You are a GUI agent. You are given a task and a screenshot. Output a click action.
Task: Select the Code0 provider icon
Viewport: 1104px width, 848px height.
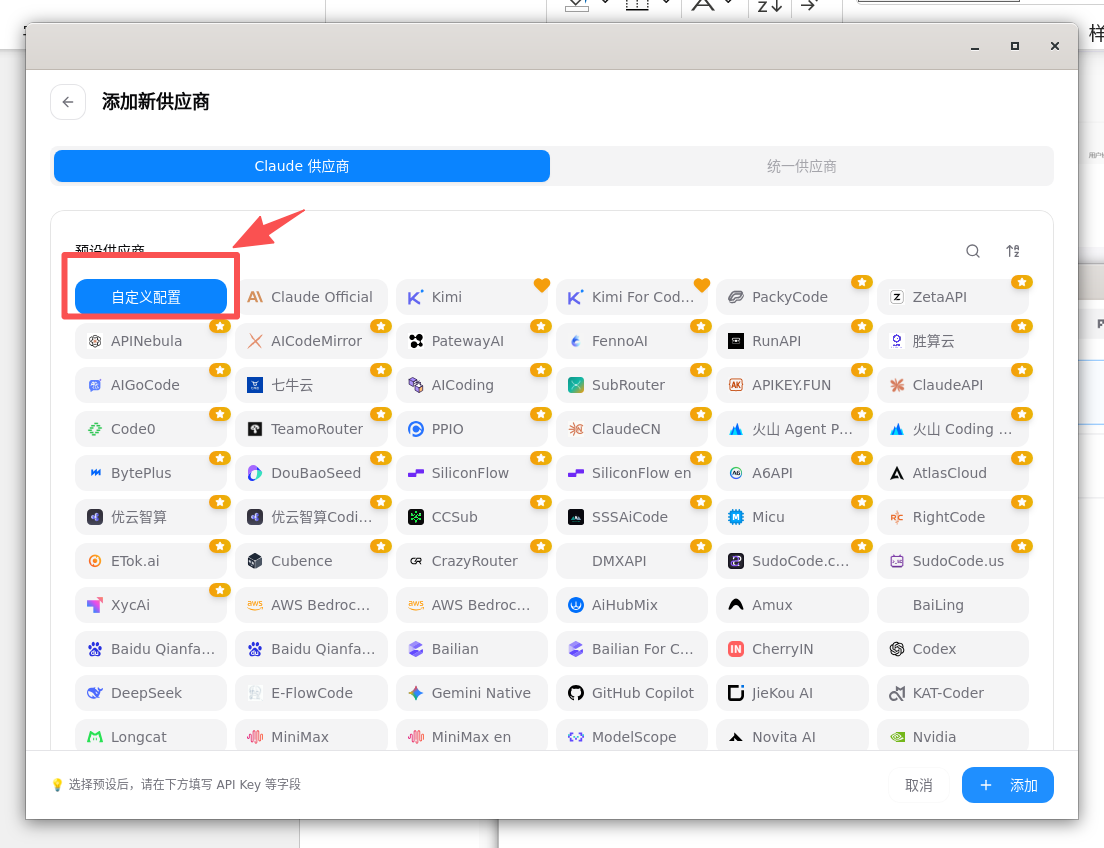click(95, 429)
